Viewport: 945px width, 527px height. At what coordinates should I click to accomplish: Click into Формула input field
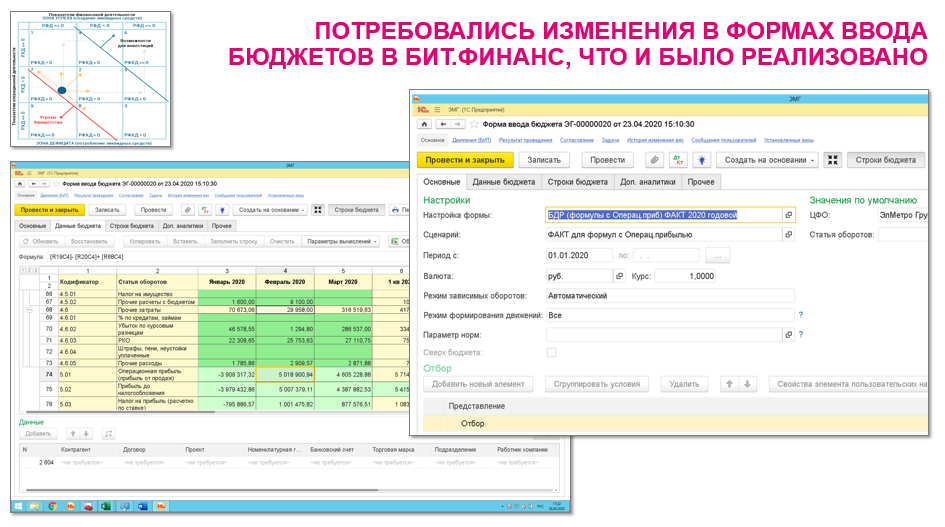click(229, 257)
